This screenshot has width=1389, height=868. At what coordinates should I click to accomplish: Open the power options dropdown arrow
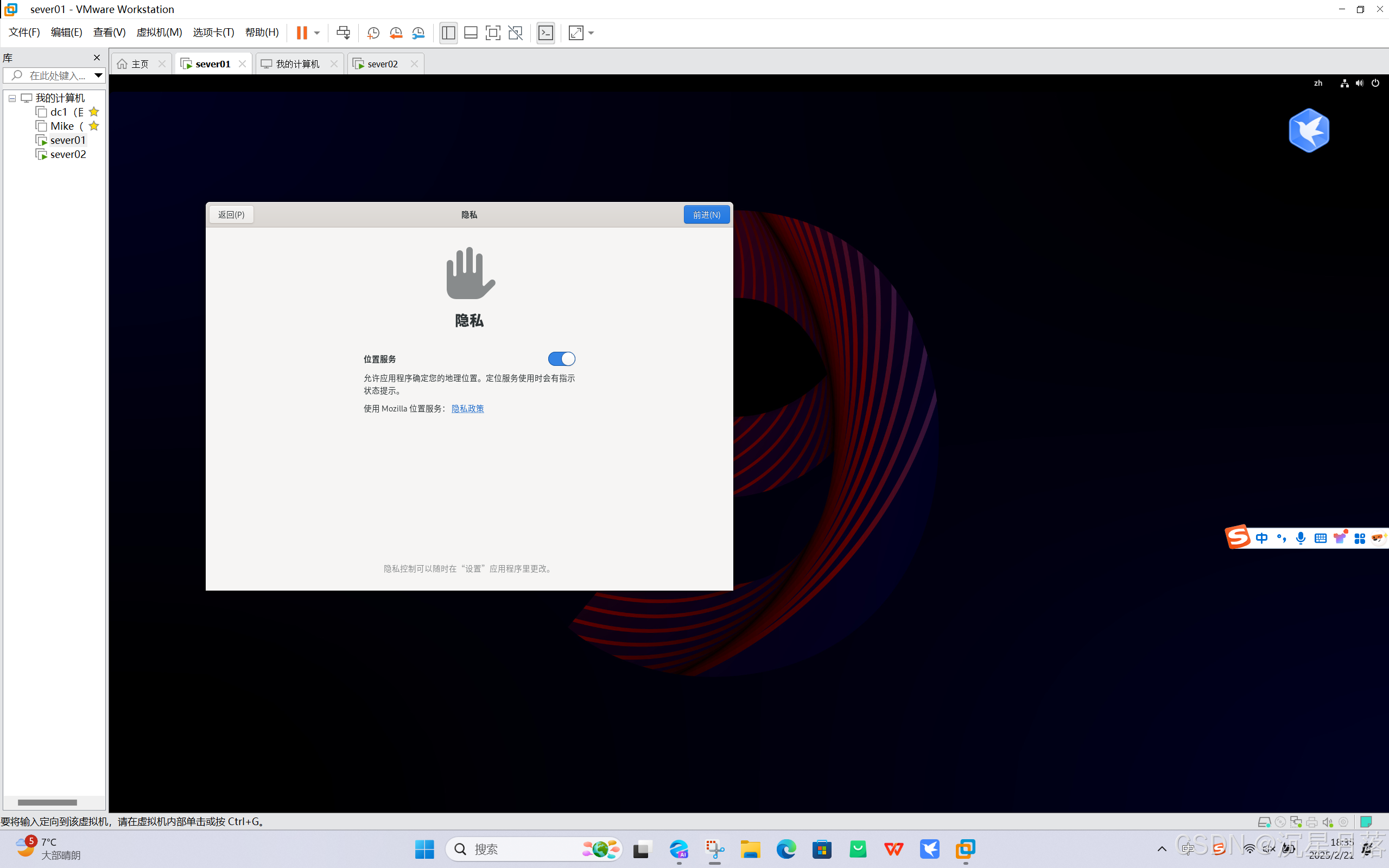(x=317, y=33)
